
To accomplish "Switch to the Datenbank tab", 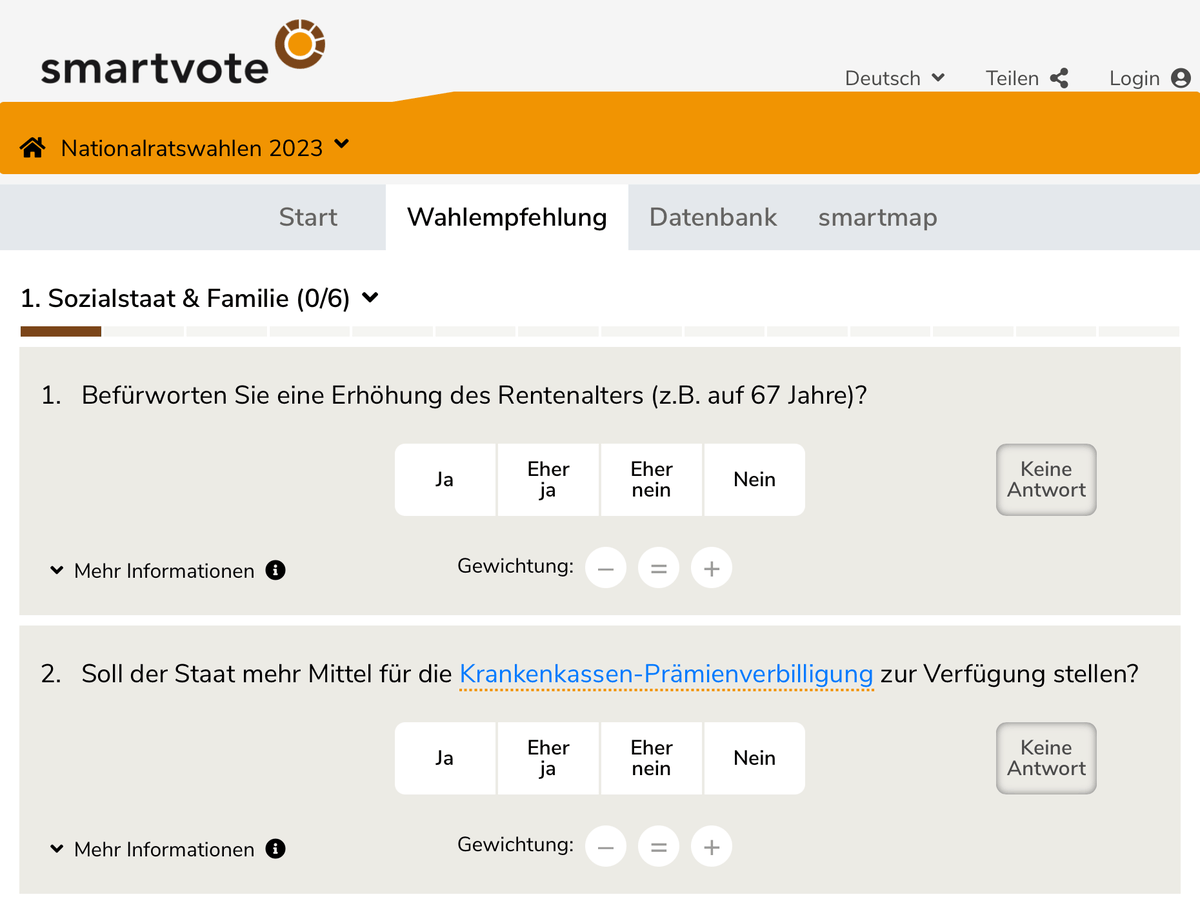I will coord(713,217).
